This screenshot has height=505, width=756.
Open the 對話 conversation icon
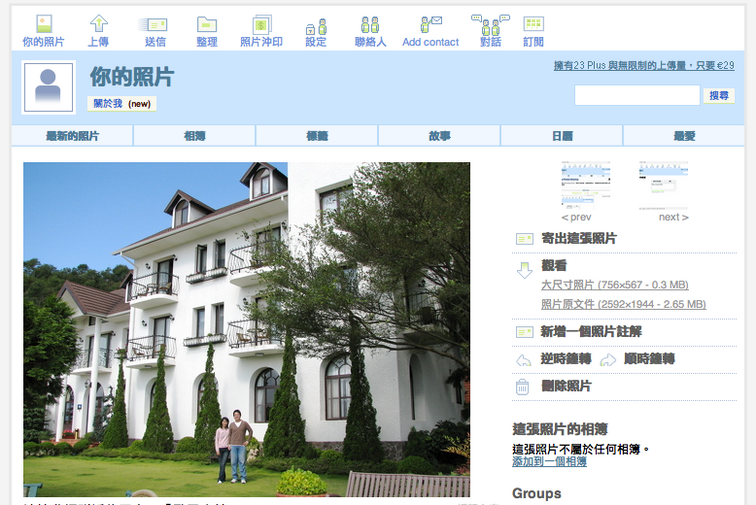(490, 24)
